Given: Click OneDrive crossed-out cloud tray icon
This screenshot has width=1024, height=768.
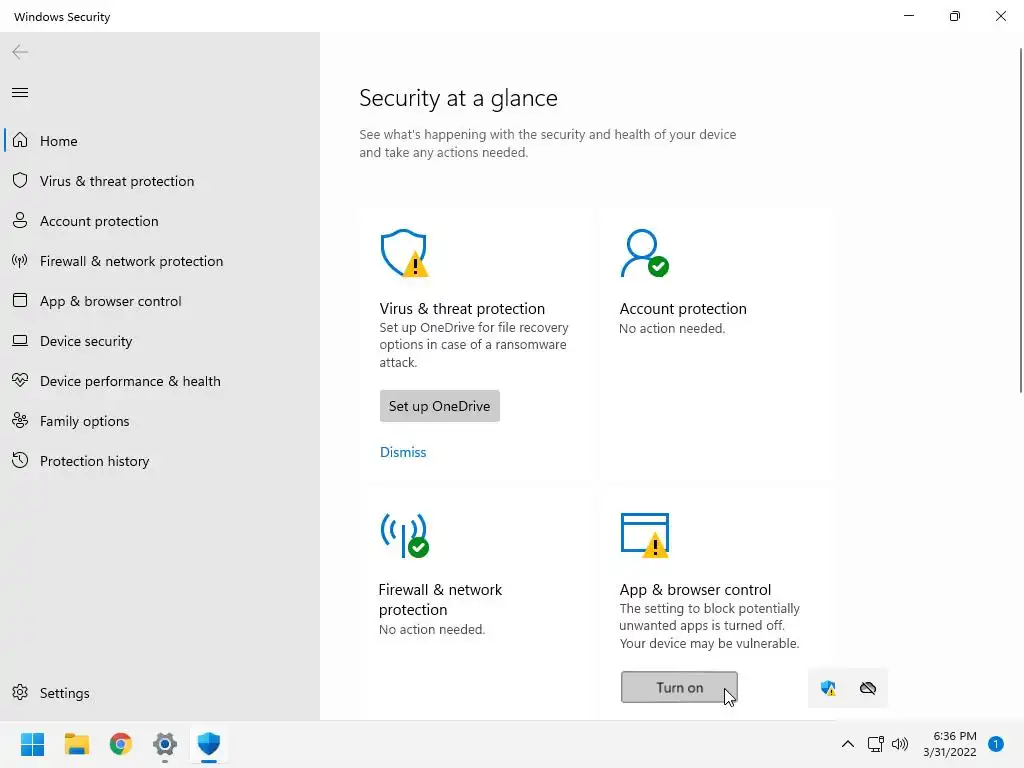Looking at the screenshot, I should tap(868, 688).
